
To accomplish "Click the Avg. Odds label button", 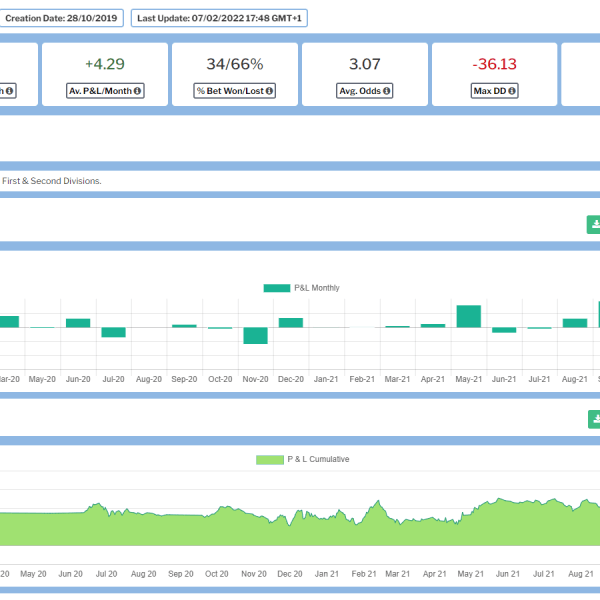I will [365, 91].
